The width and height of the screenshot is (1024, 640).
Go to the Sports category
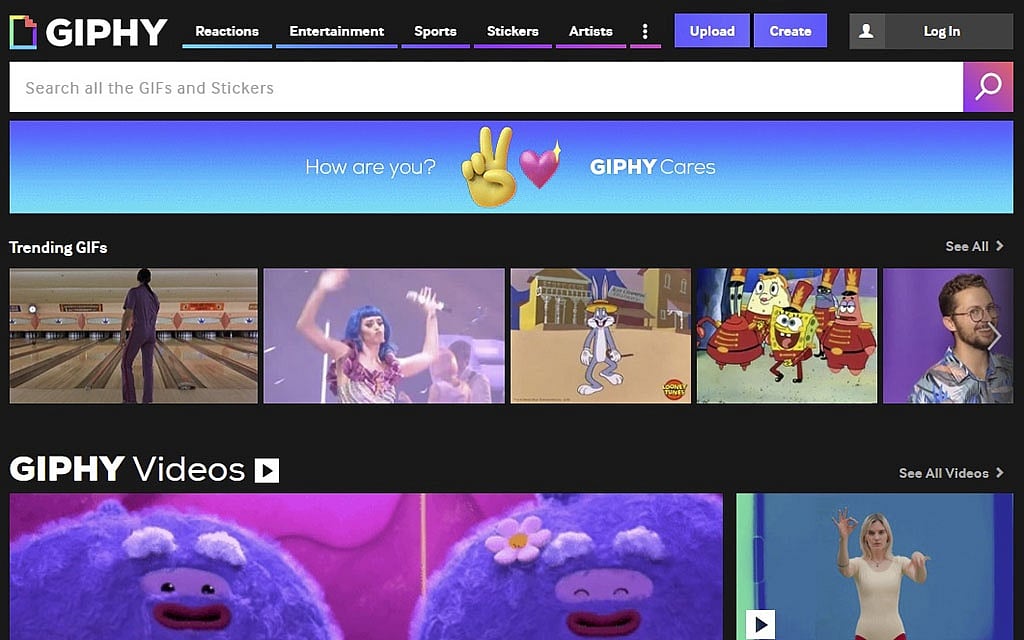point(435,31)
